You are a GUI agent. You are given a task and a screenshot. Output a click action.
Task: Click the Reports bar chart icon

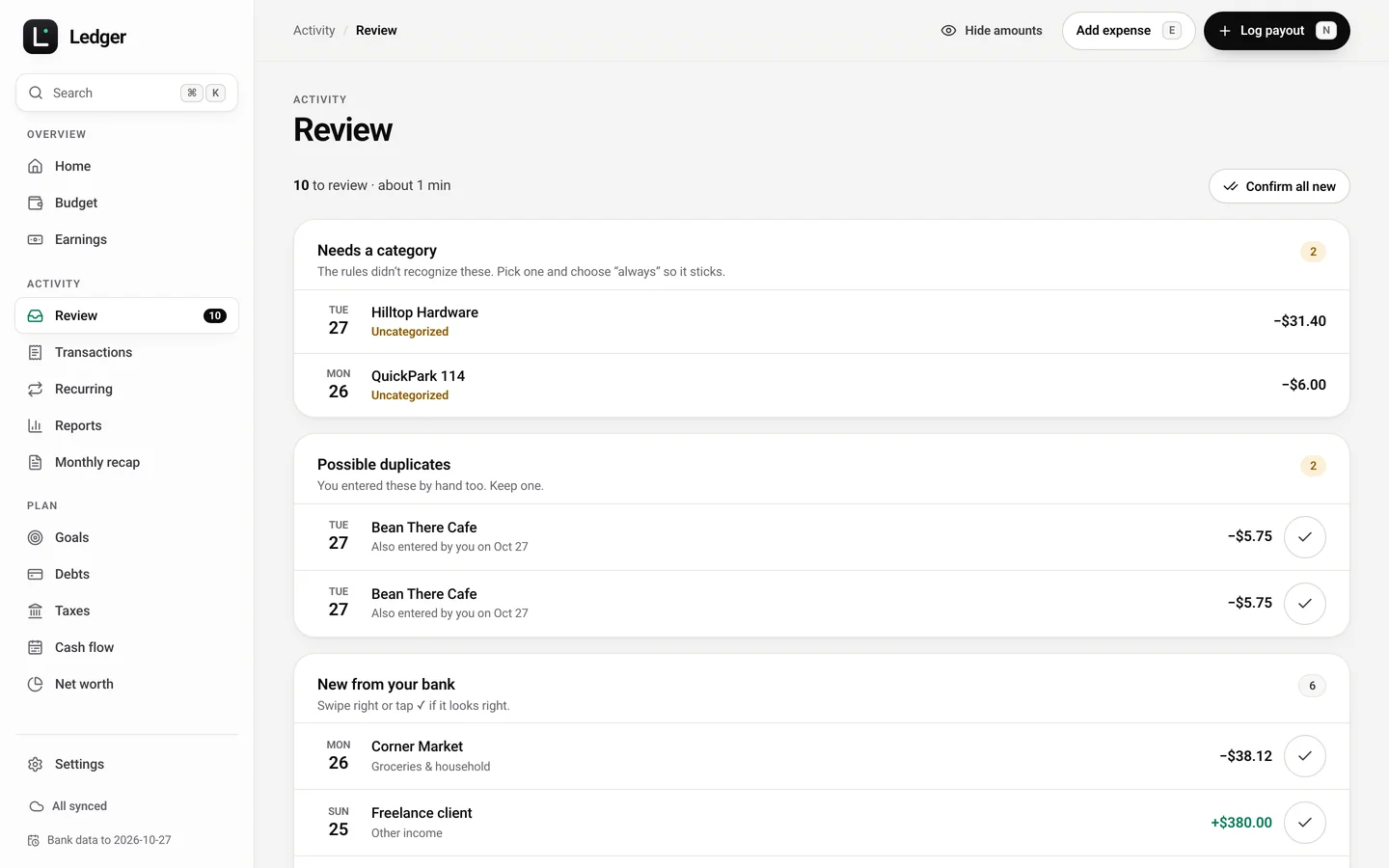(36, 426)
